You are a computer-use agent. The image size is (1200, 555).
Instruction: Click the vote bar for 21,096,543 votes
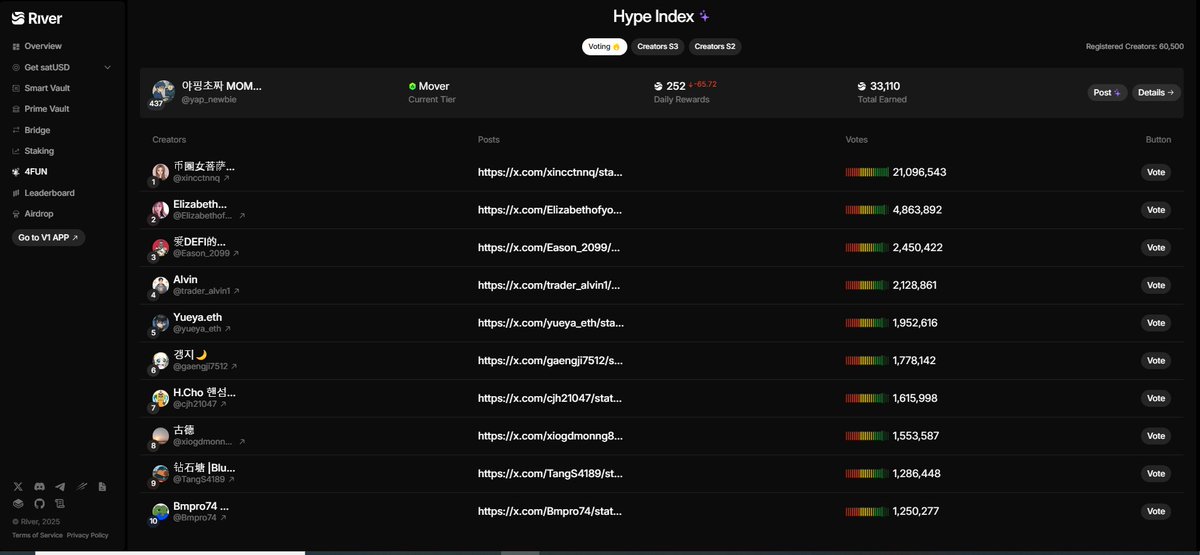867,172
